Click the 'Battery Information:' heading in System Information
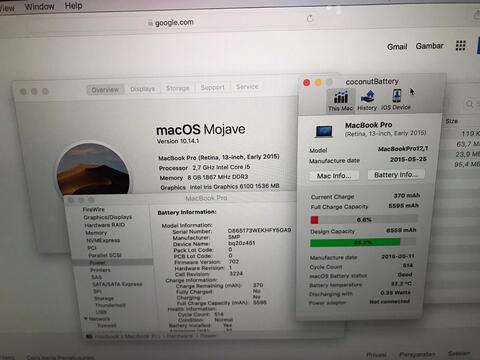Image resolution: width=480 pixels, height=360 pixels. tap(187, 212)
